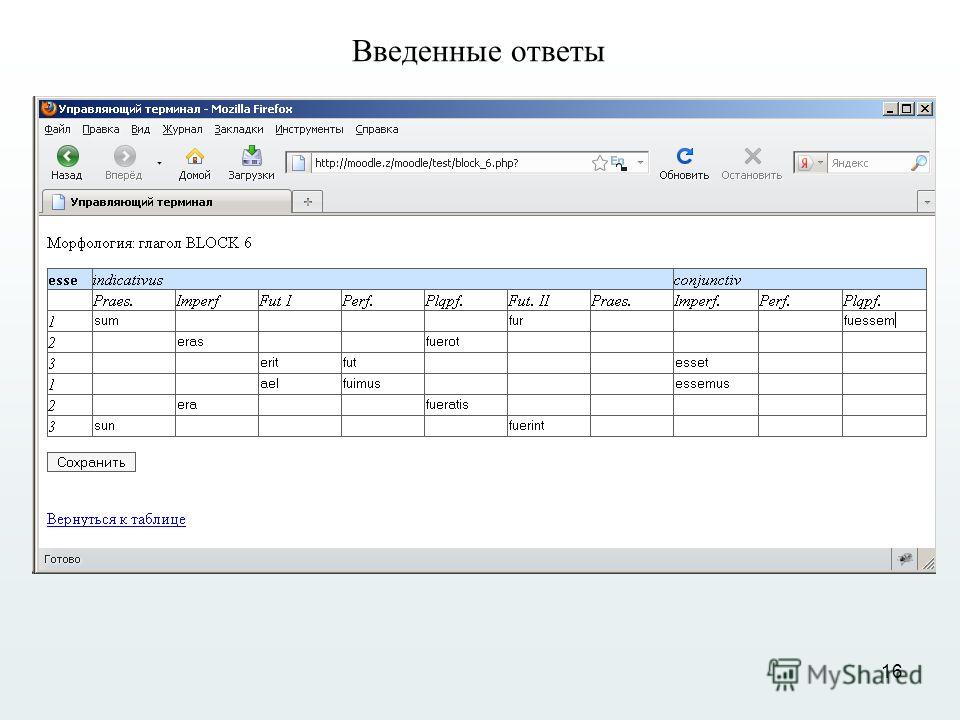Click the esse header cell
Screen dimensions: 960x720
[x=70, y=280]
